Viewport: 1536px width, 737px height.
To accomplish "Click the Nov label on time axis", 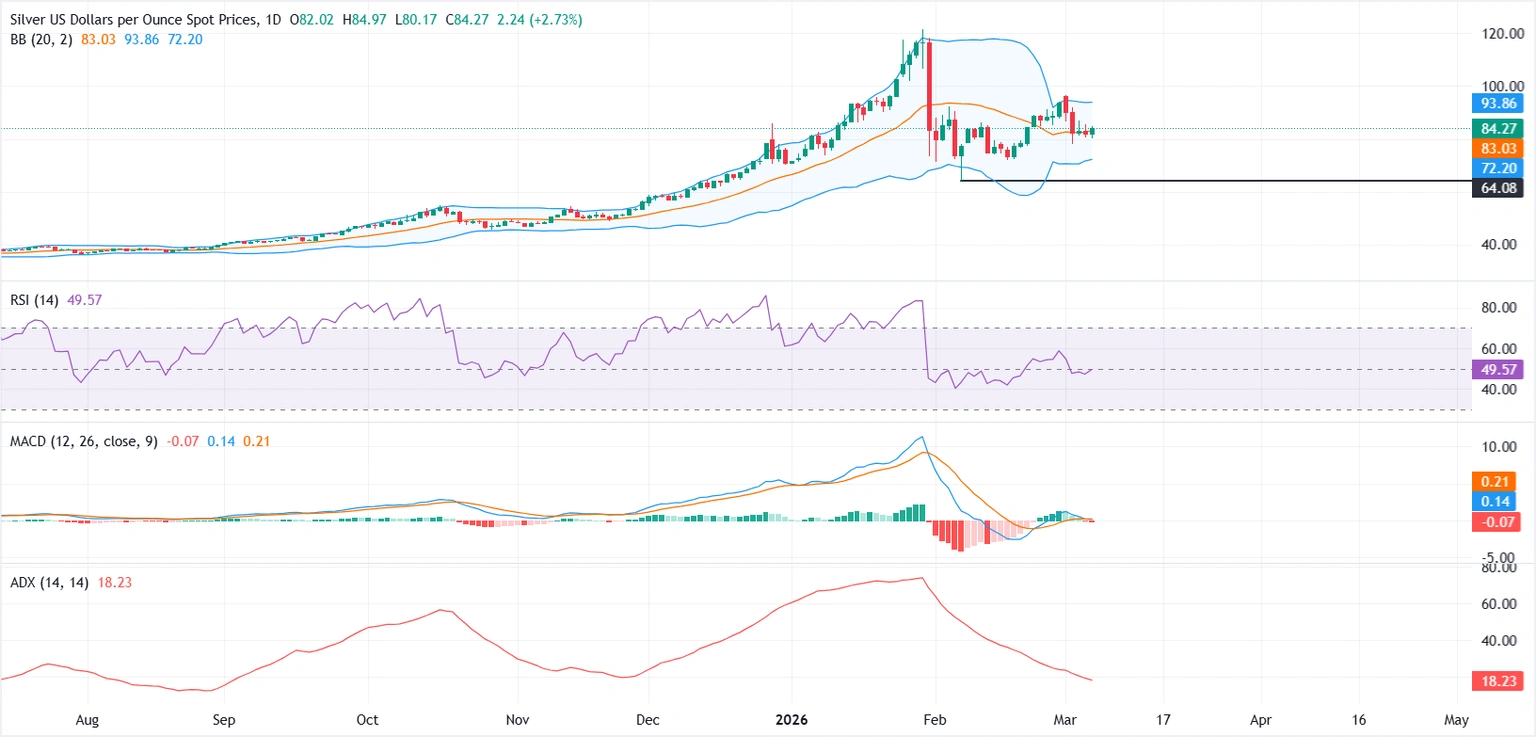I will pyautogui.click(x=517, y=719).
